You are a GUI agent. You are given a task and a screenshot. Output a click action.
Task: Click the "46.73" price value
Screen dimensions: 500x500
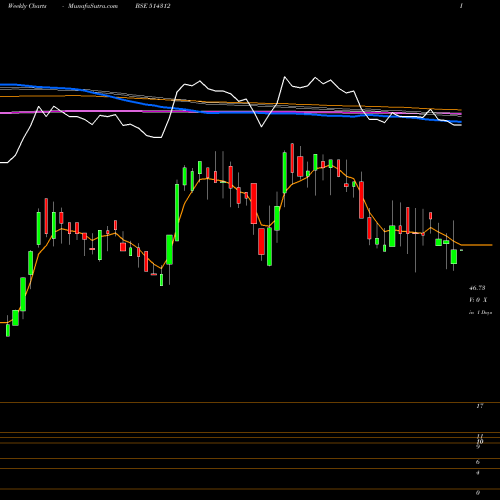click(x=477, y=288)
